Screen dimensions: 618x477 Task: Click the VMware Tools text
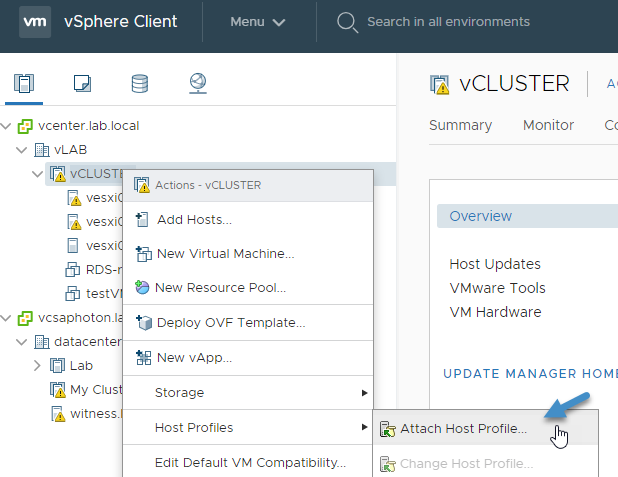point(497,288)
